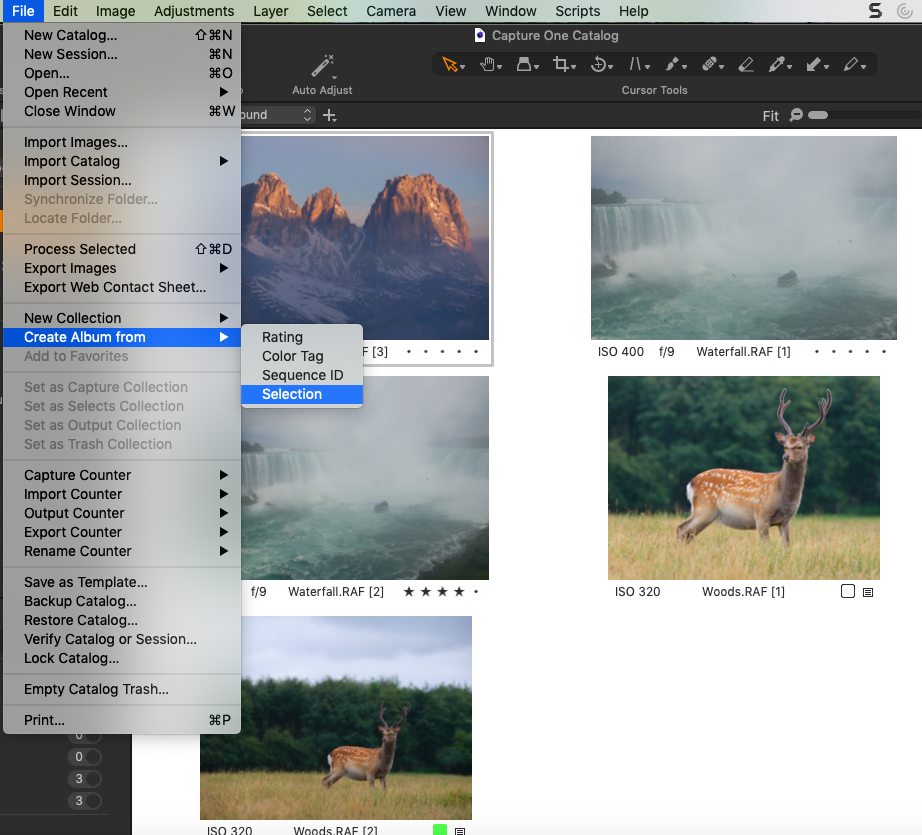Click the green color tag on Woods.RAF [2]
The height and width of the screenshot is (835, 922).
[440, 830]
